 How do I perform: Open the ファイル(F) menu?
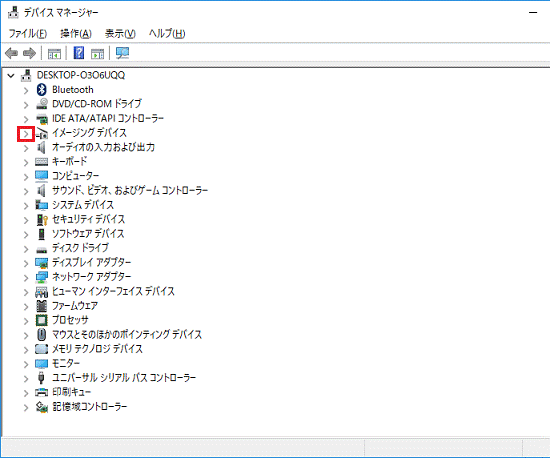pos(28,34)
